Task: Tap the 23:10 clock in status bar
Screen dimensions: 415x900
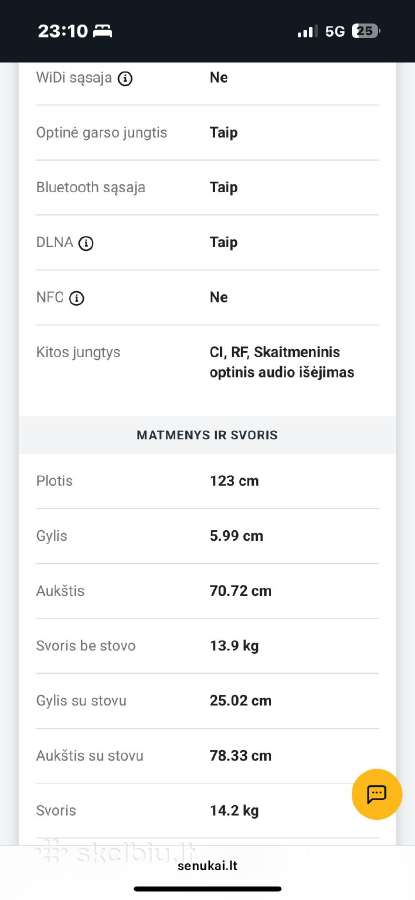Action: (63, 31)
